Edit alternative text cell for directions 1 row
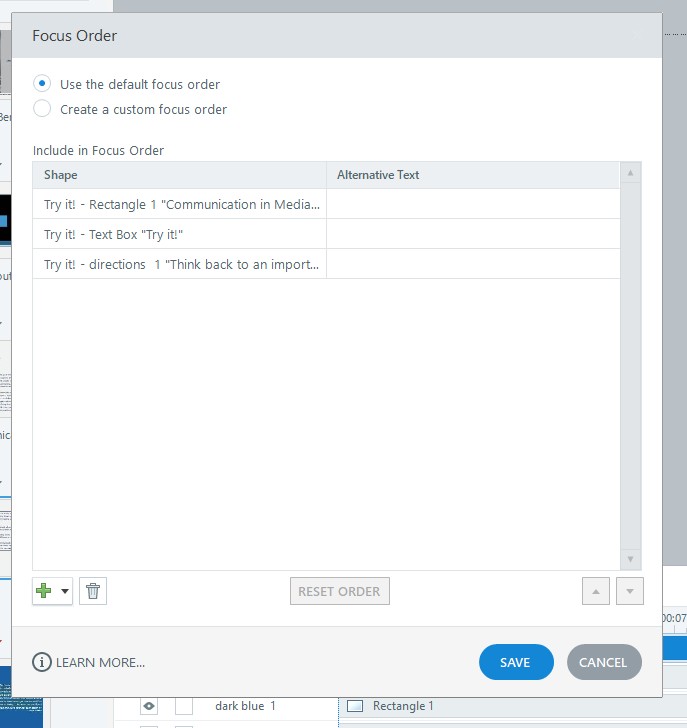687x728 pixels. coord(473,264)
